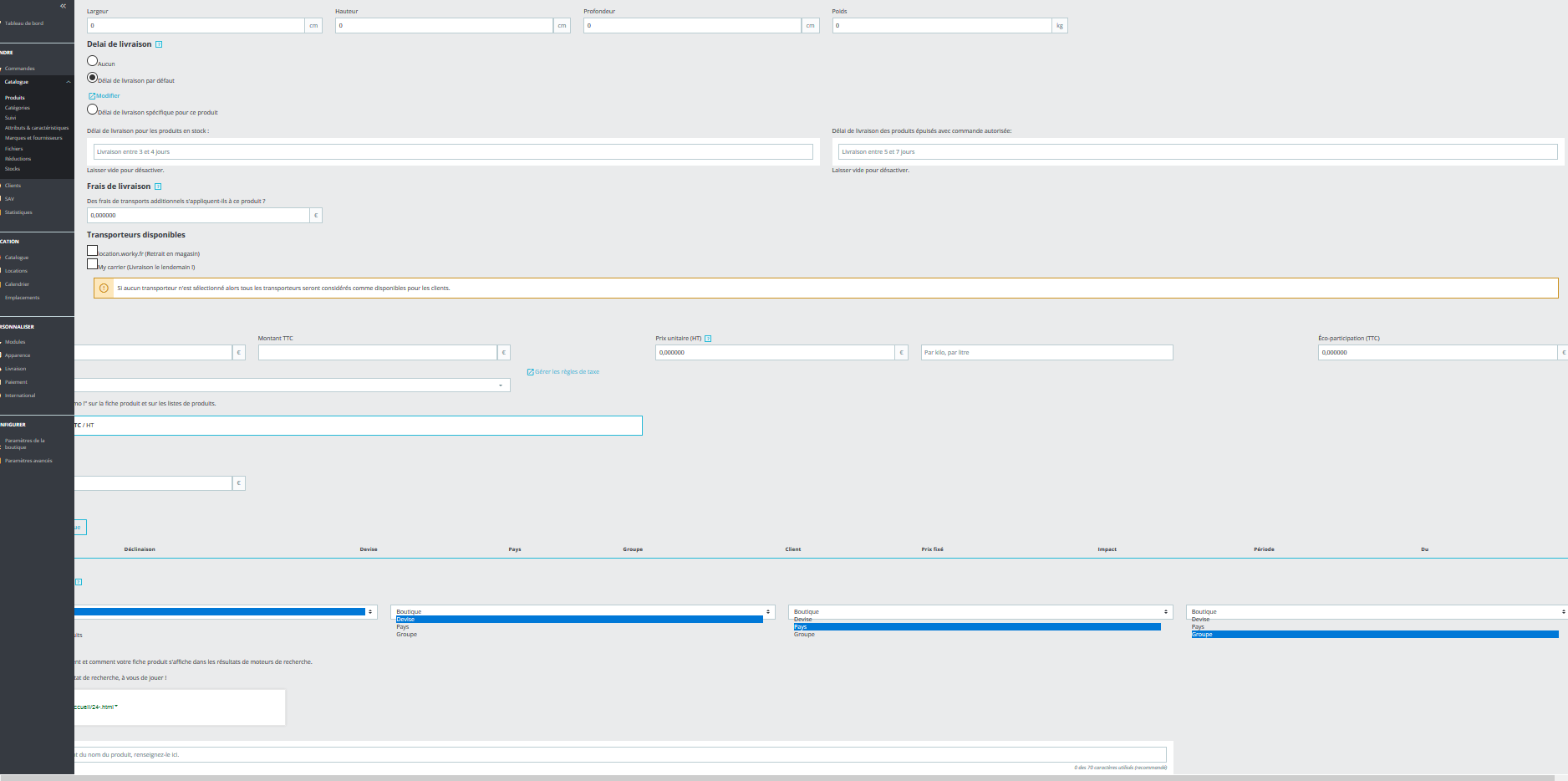The height and width of the screenshot is (781, 1568).
Task: Open Calendrier in the sidebar
Action: pos(17,284)
